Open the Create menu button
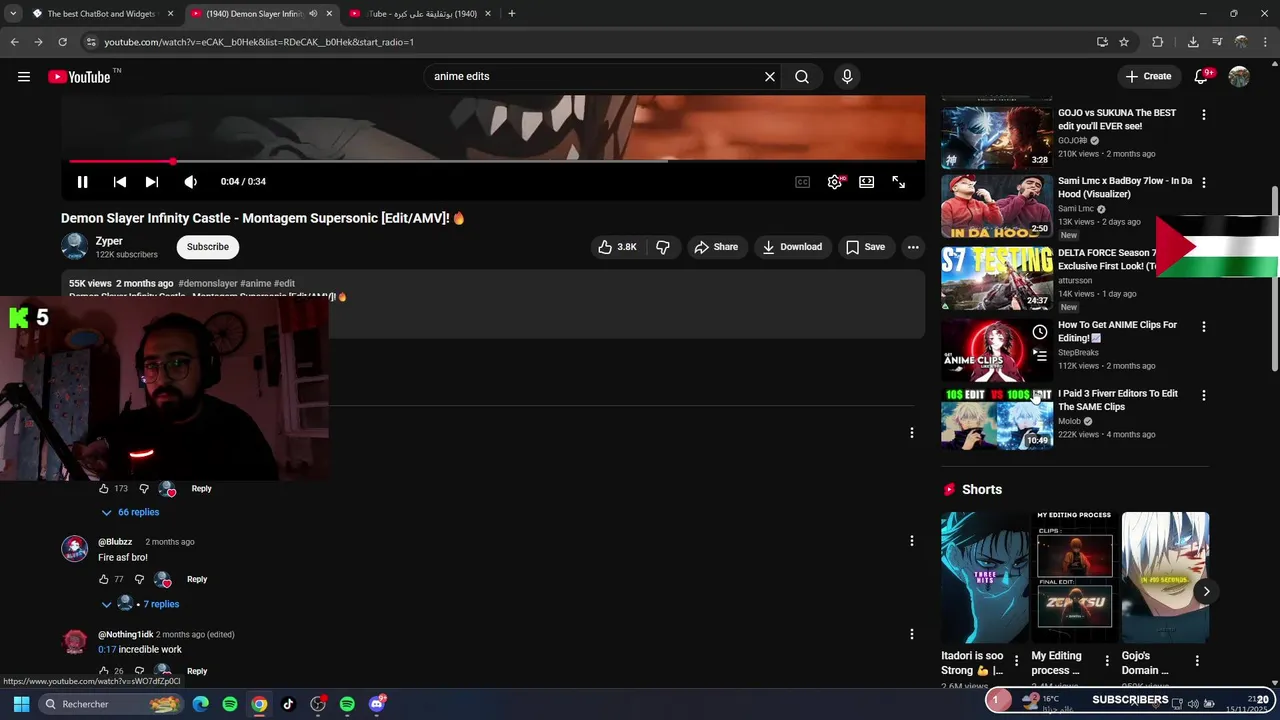 pos(1148,76)
